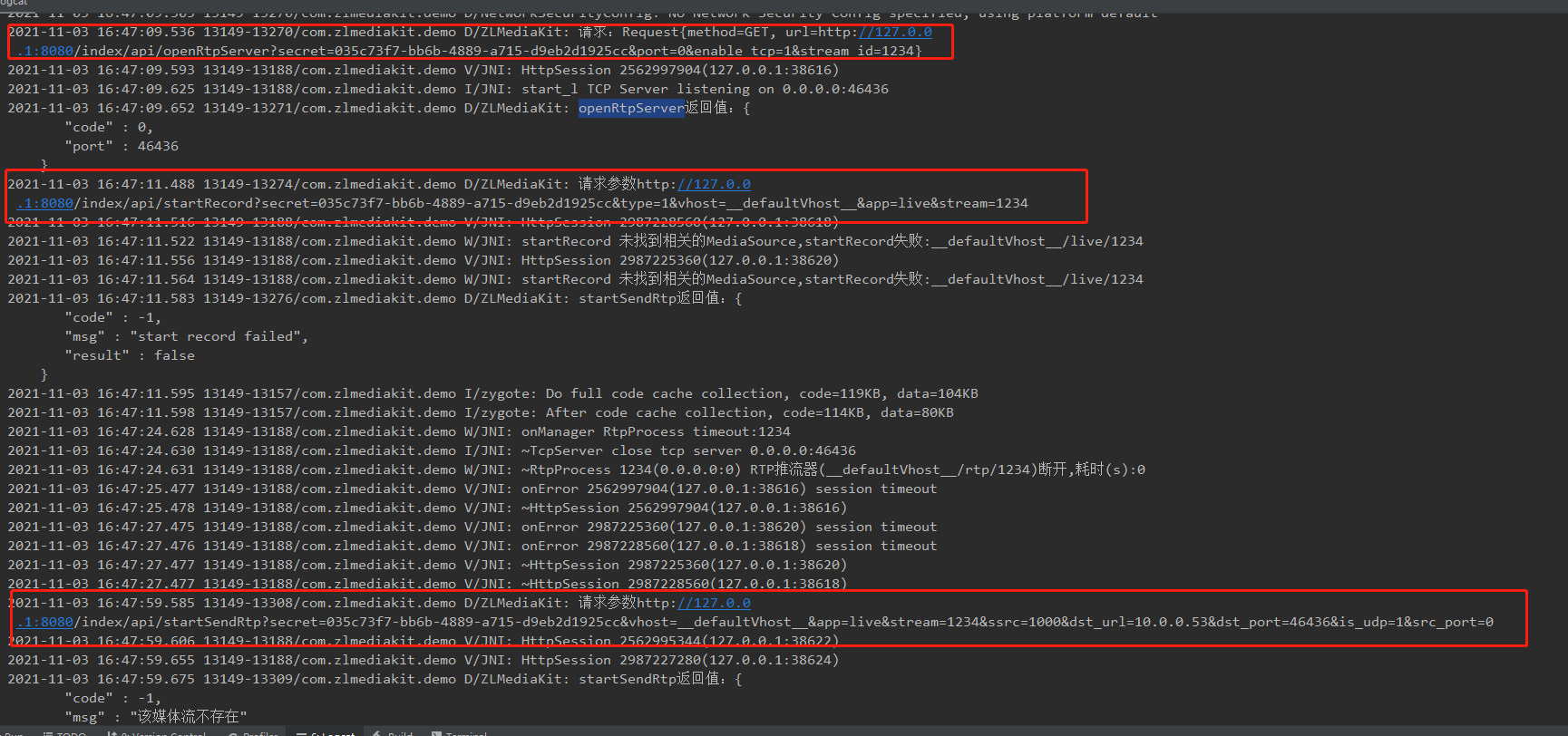Open the //127.0.0 link on the 16:47:59.585 line
The height and width of the screenshot is (736, 1568).
[x=714, y=603]
